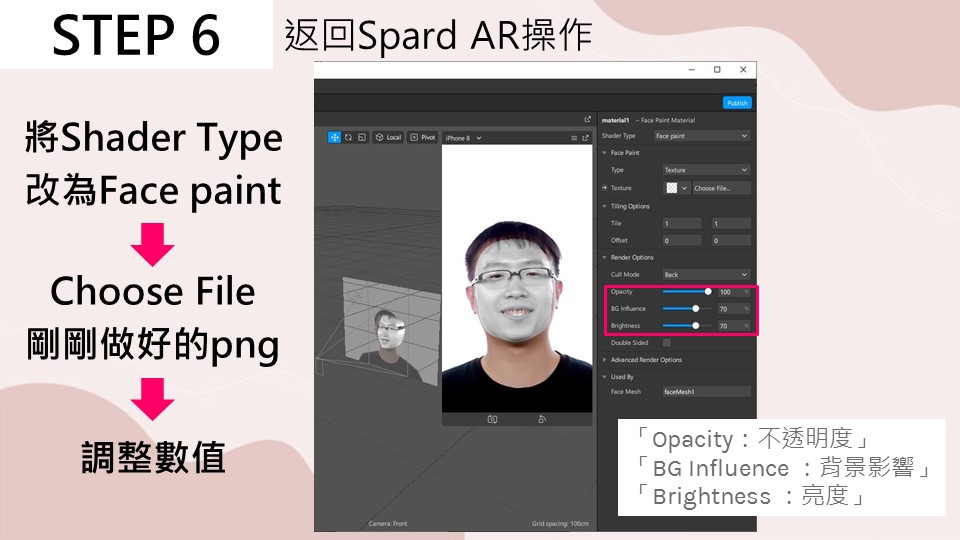Viewport: 960px width, 540px height.
Task: Minimize the Spark AR window
Action: [x=692, y=70]
